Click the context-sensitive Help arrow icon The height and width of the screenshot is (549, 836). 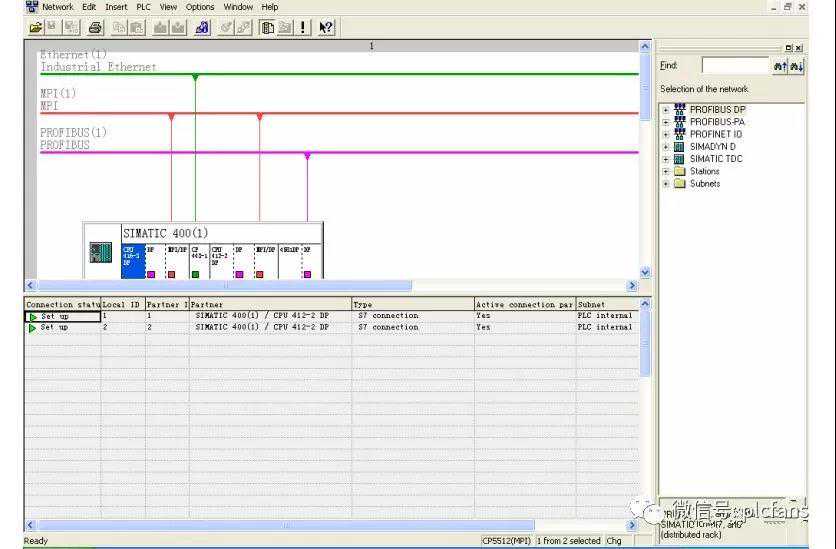tap(326, 28)
